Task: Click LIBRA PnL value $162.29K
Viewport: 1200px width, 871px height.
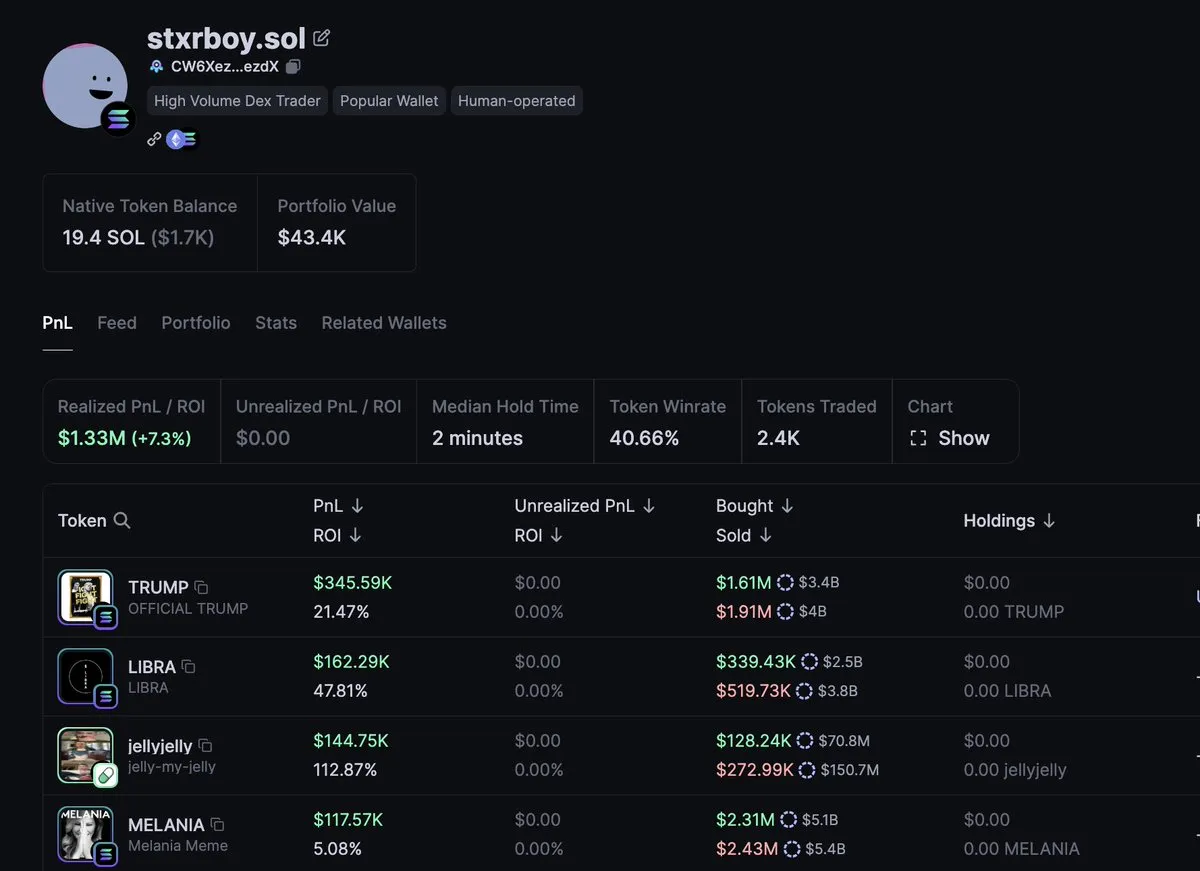Action: click(351, 661)
